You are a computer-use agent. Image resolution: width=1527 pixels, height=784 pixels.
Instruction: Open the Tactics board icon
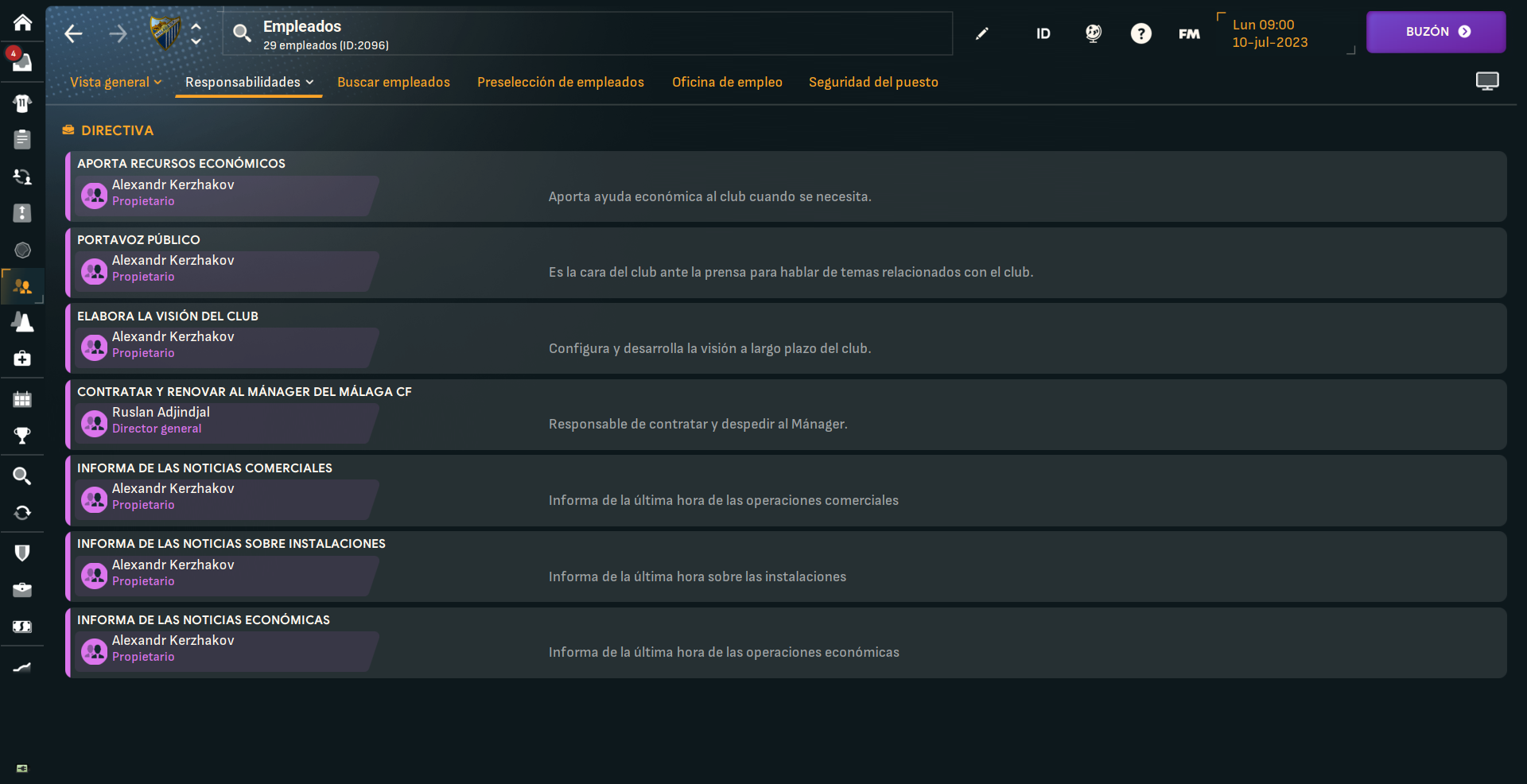(22, 213)
